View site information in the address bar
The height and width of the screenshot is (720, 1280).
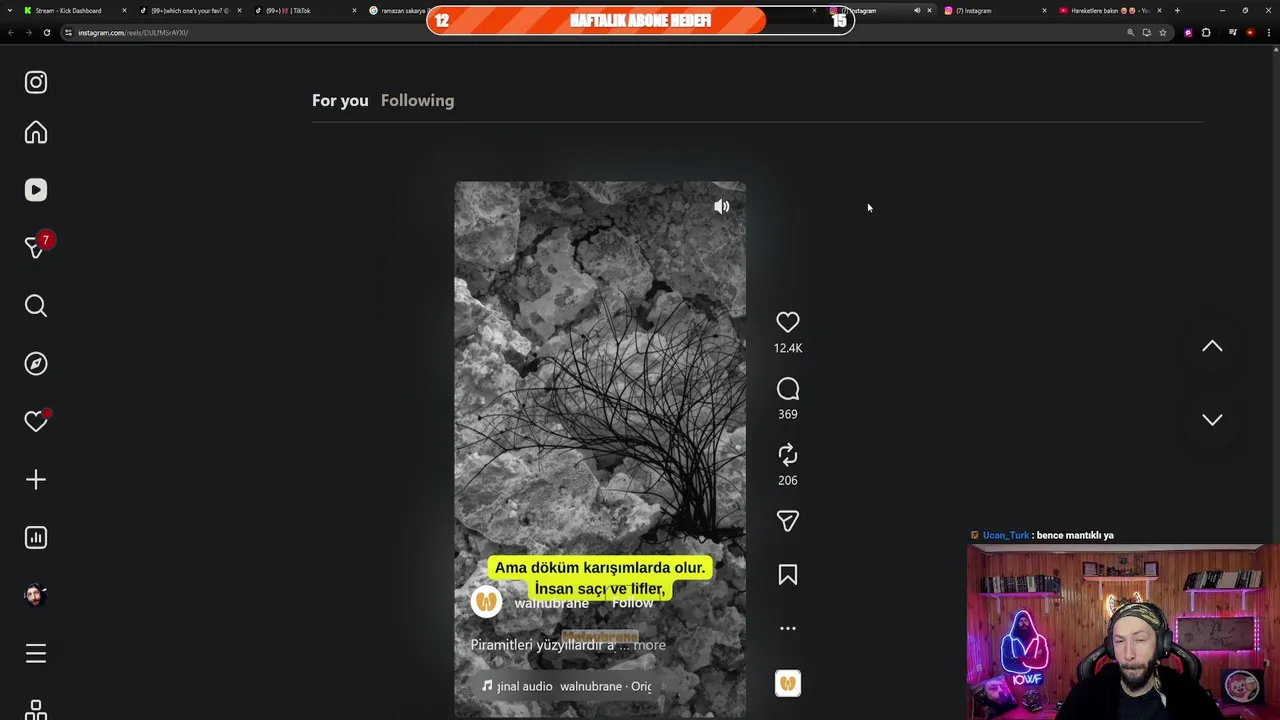(68, 32)
